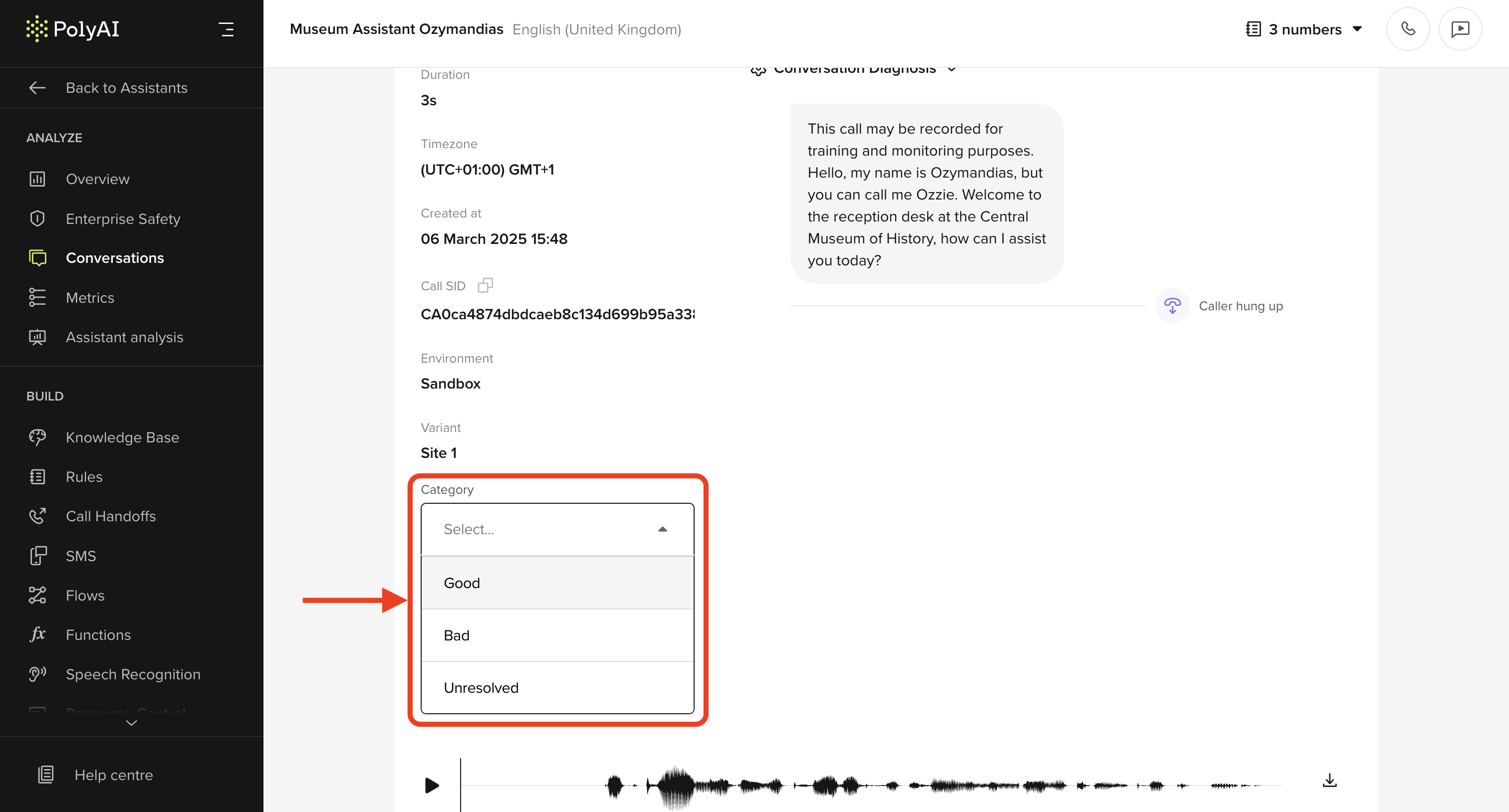The image size is (1509, 812).
Task: Download the call recording
Action: pos(1330,780)
